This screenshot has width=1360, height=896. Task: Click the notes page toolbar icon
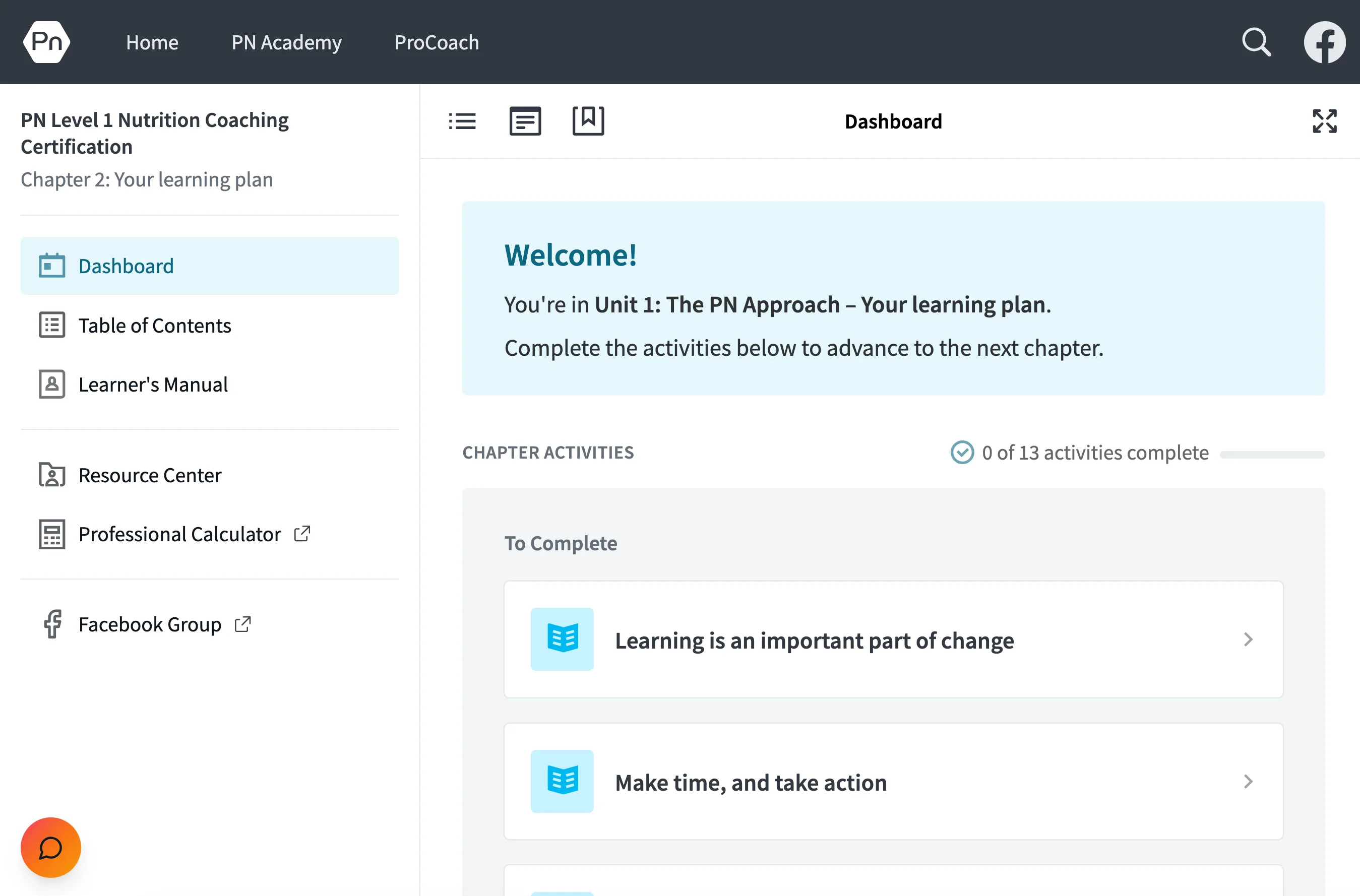point(525,121)
